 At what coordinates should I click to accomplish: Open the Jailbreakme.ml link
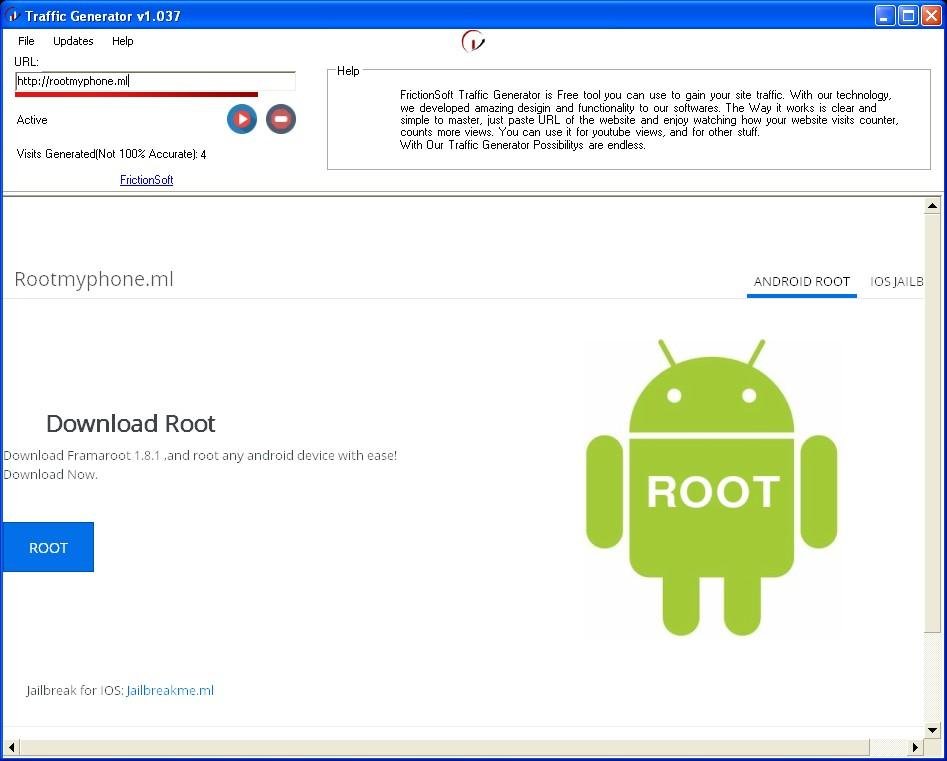point(170,690)
